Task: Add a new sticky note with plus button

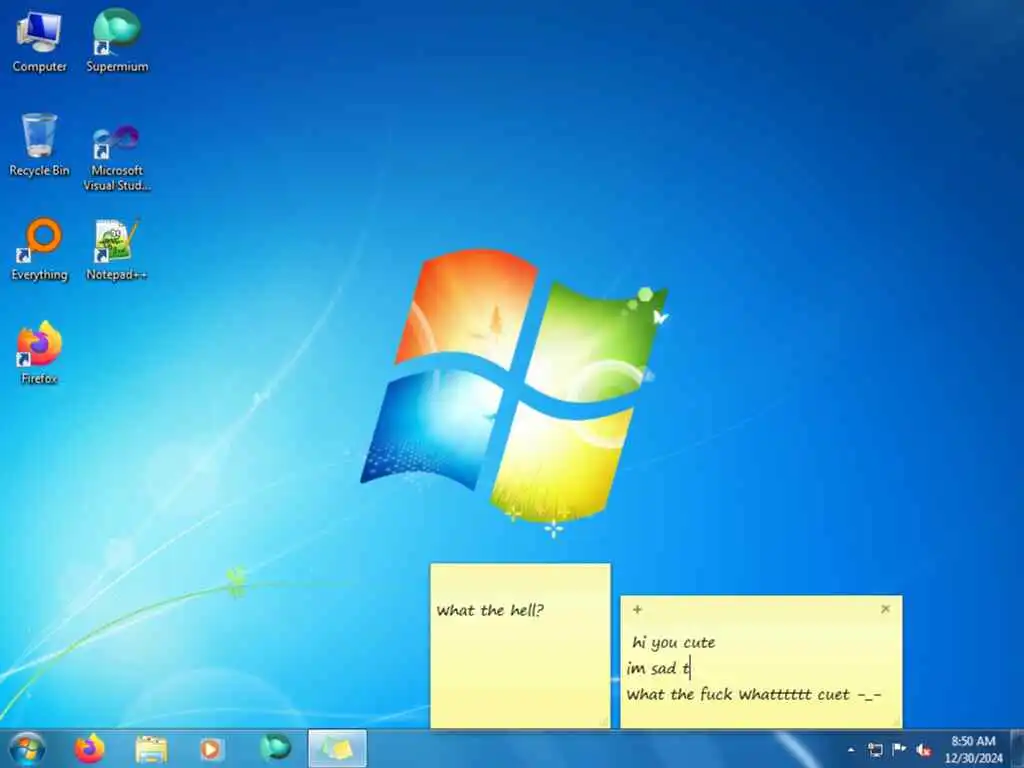Action: [637, 609]
